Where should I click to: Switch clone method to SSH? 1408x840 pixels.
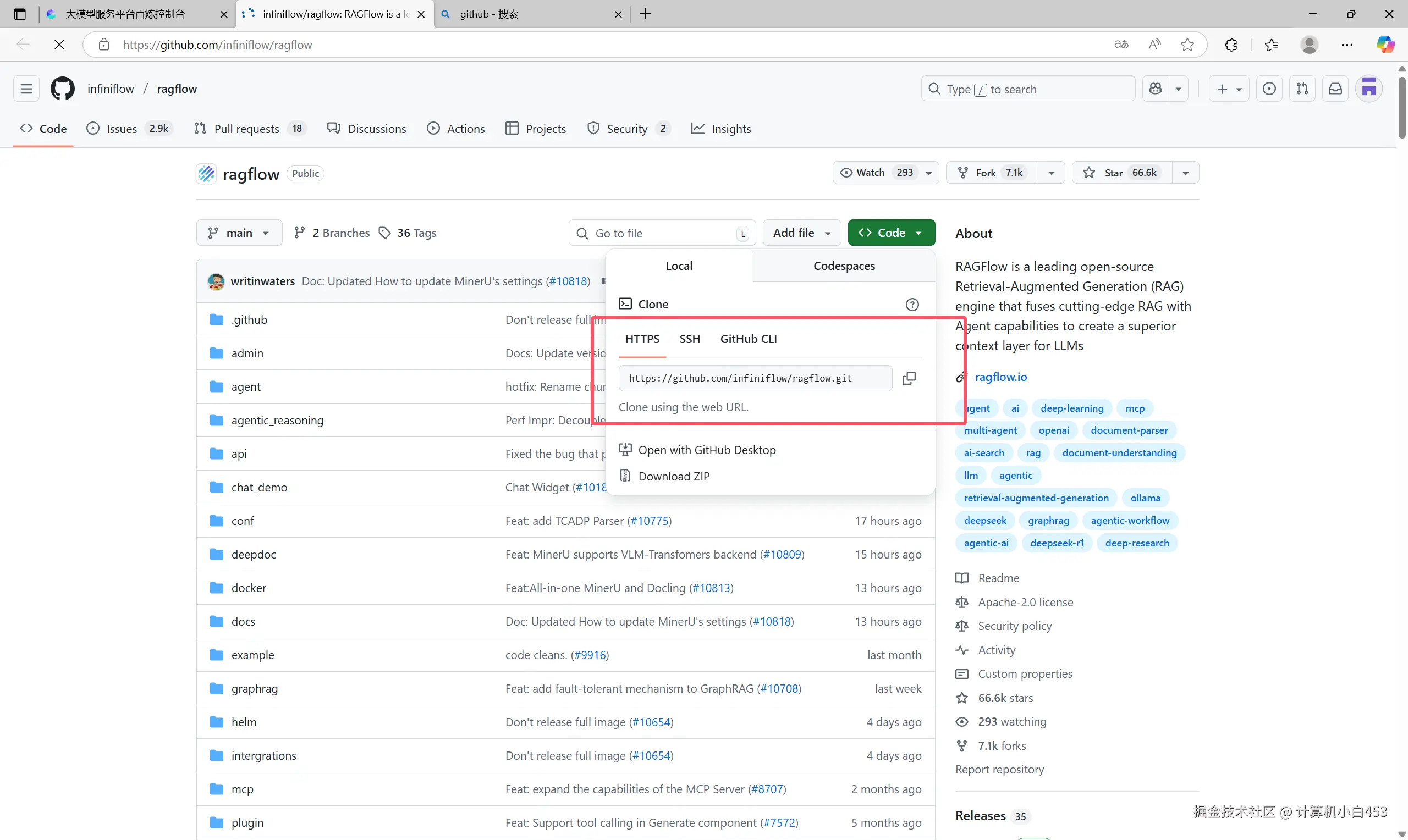tap(690, 339)
